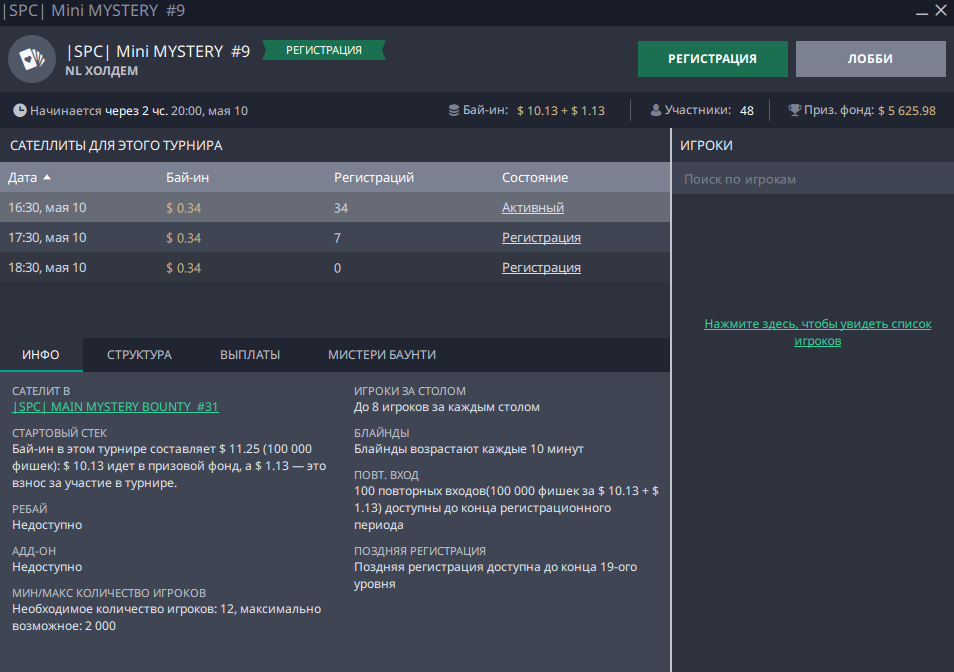Sort satellites by Регистраций column header
954x672 pixels.
[373, 178]
